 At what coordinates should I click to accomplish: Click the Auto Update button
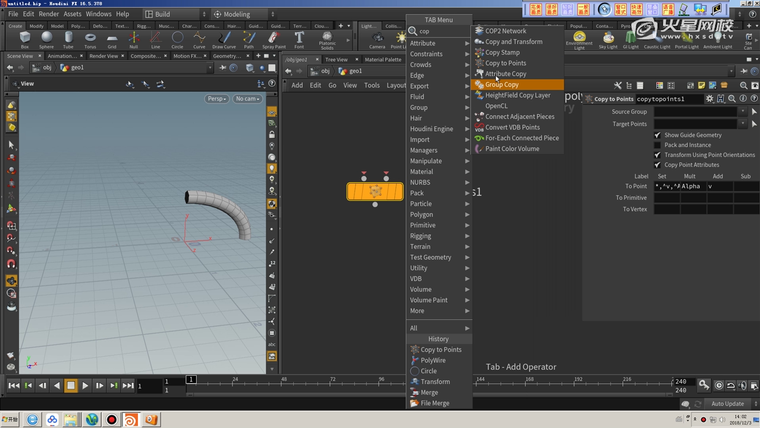click(727, 404)
